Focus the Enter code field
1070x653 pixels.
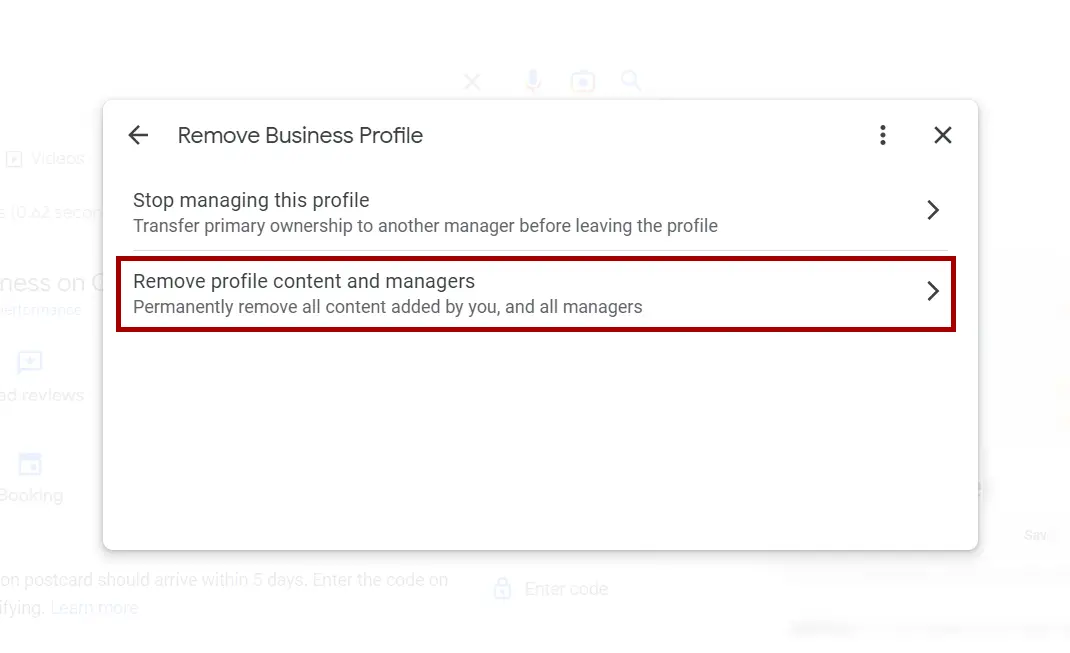pos(566,589)
